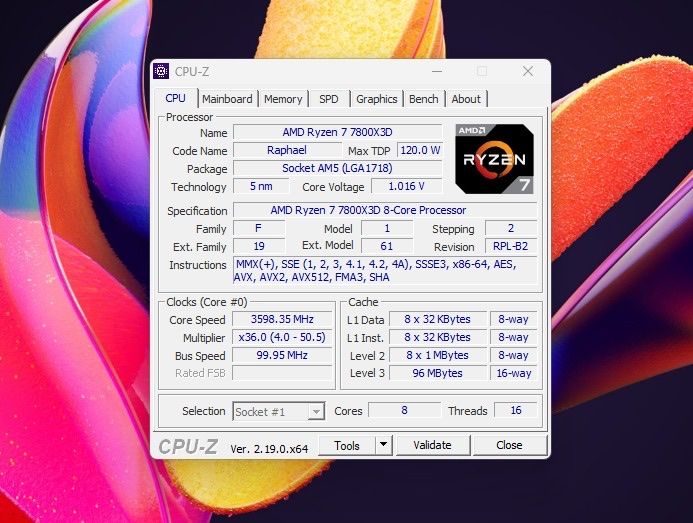
Task: Expand the Socket #1 selection combo box
Action: tap(279, 412)
